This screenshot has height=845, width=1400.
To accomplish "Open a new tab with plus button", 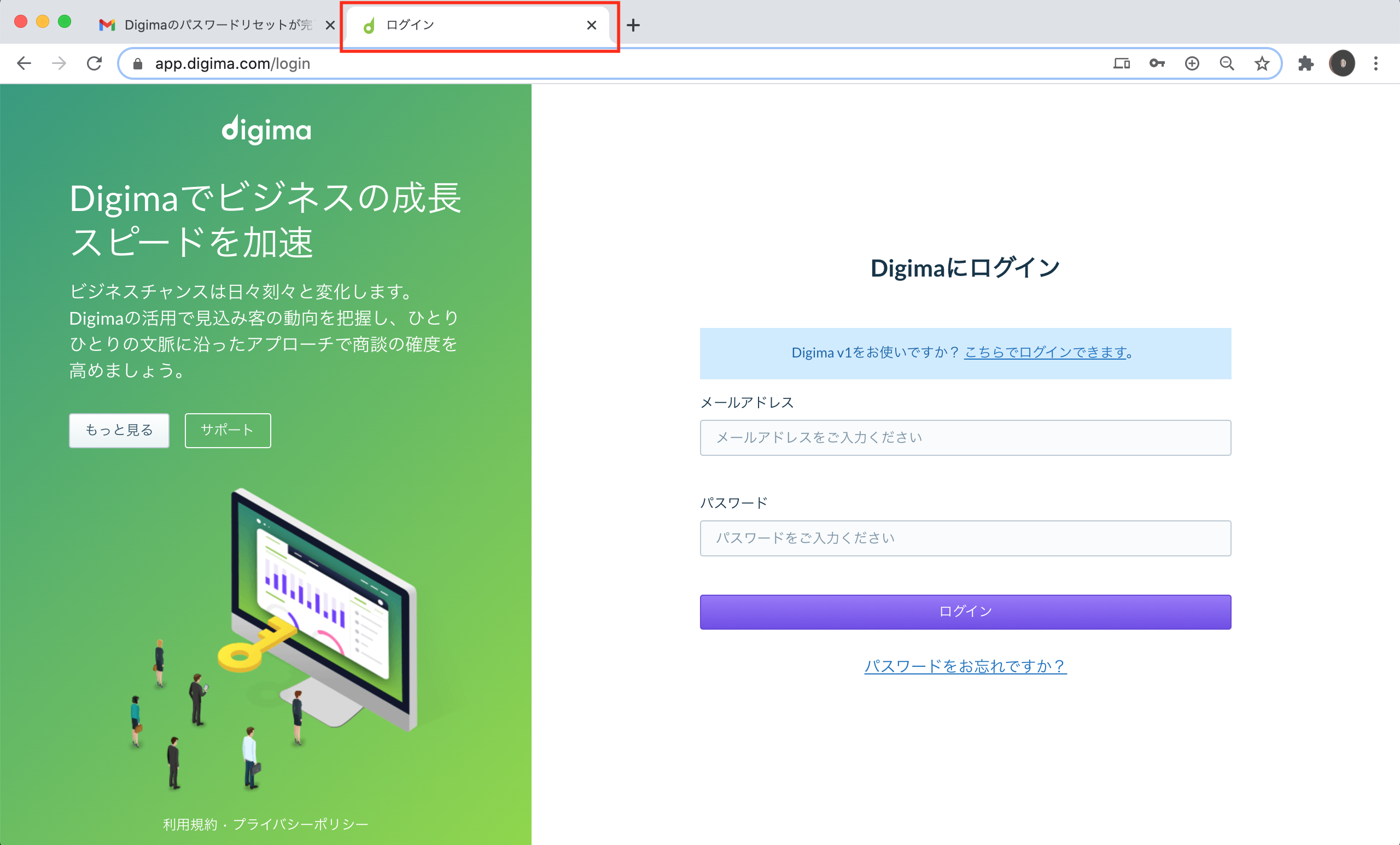I will pos(633,25).
